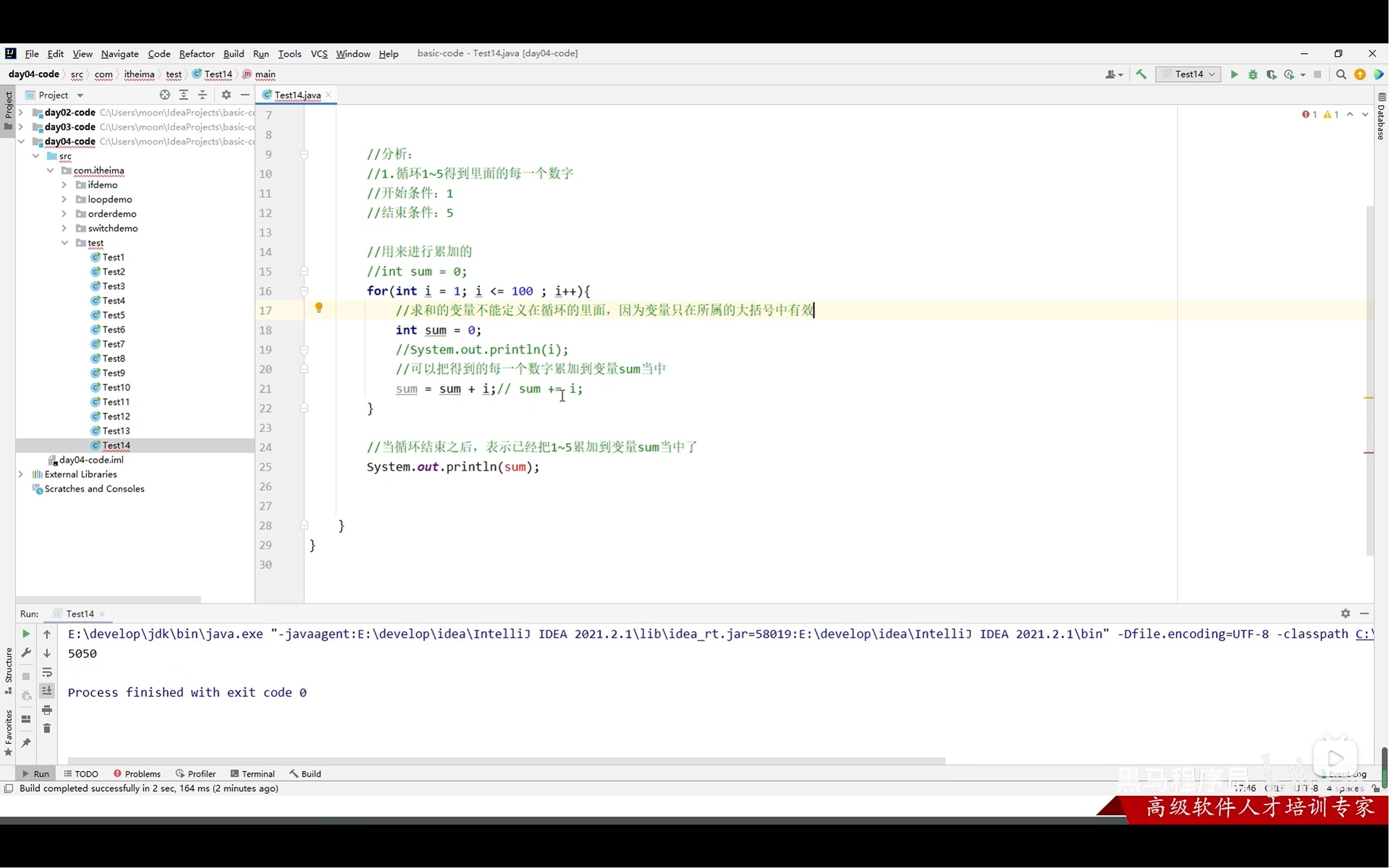Toggle scroll to end in console
The width and height of the screenshot is (1389, 868).
(x=47, y=691)
